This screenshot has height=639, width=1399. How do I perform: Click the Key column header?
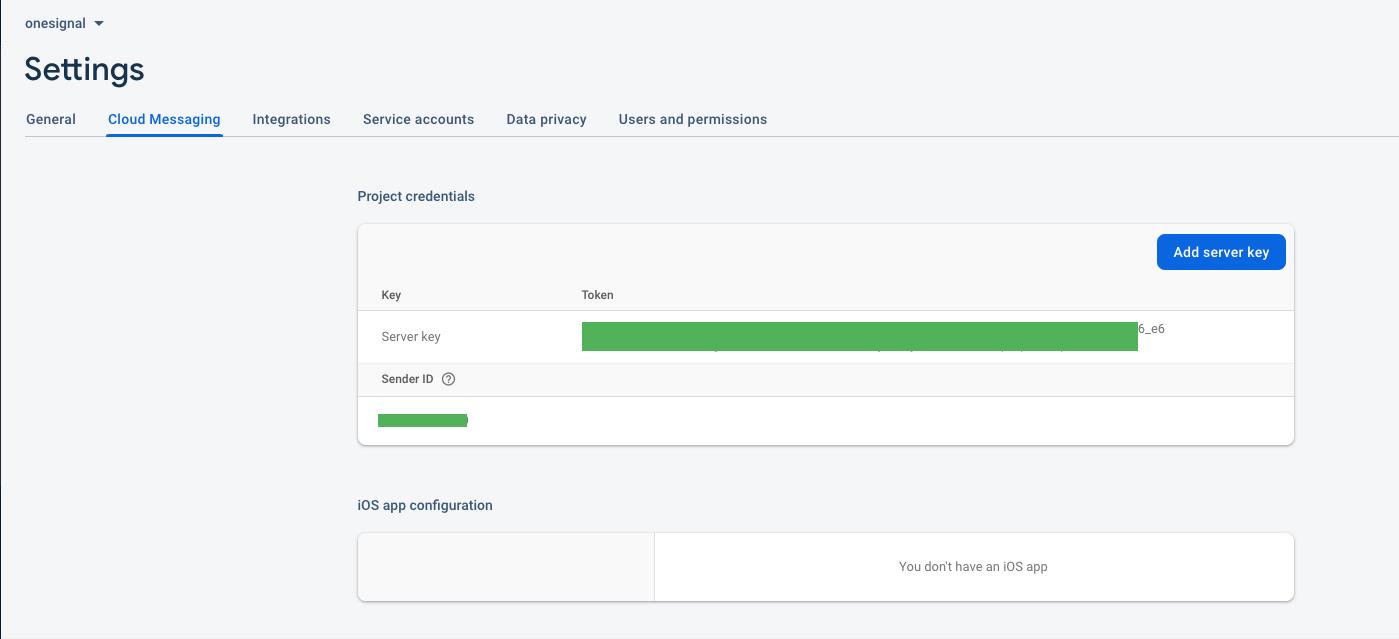click(391, 295)
